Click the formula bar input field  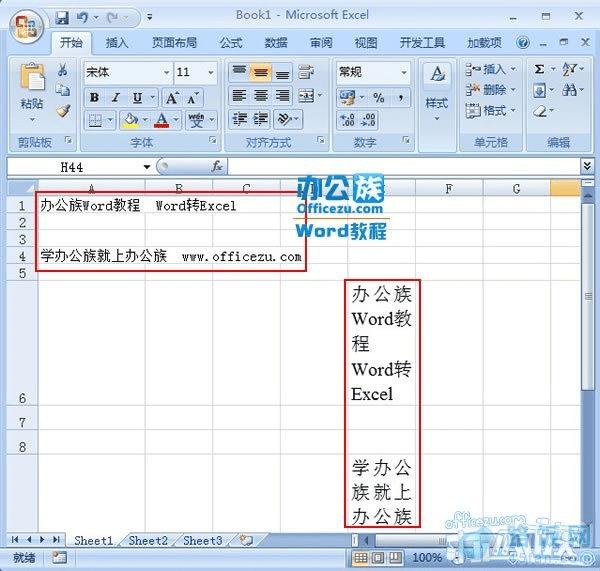coord(404,166)
